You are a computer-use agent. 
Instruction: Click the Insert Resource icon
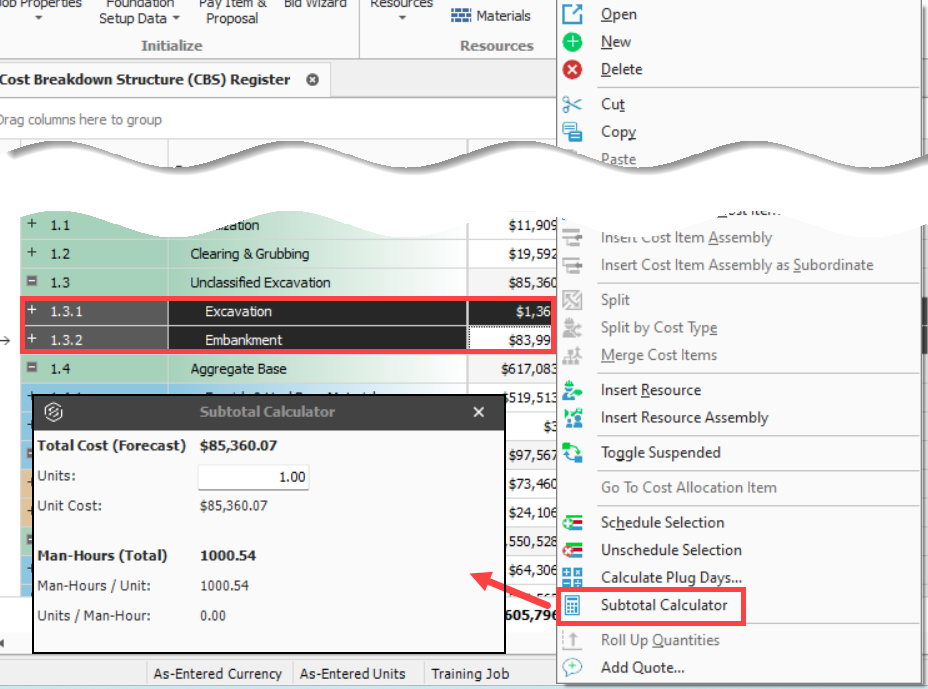coord(572,390)
